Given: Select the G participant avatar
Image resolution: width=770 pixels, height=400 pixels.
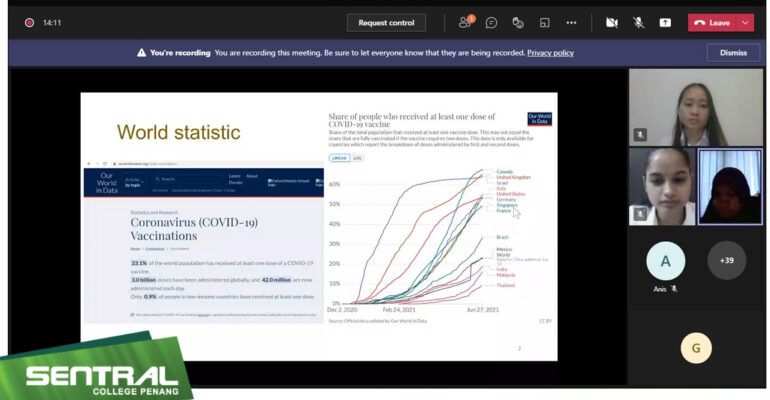Looking at the screenshot, I should coord(696,348).
